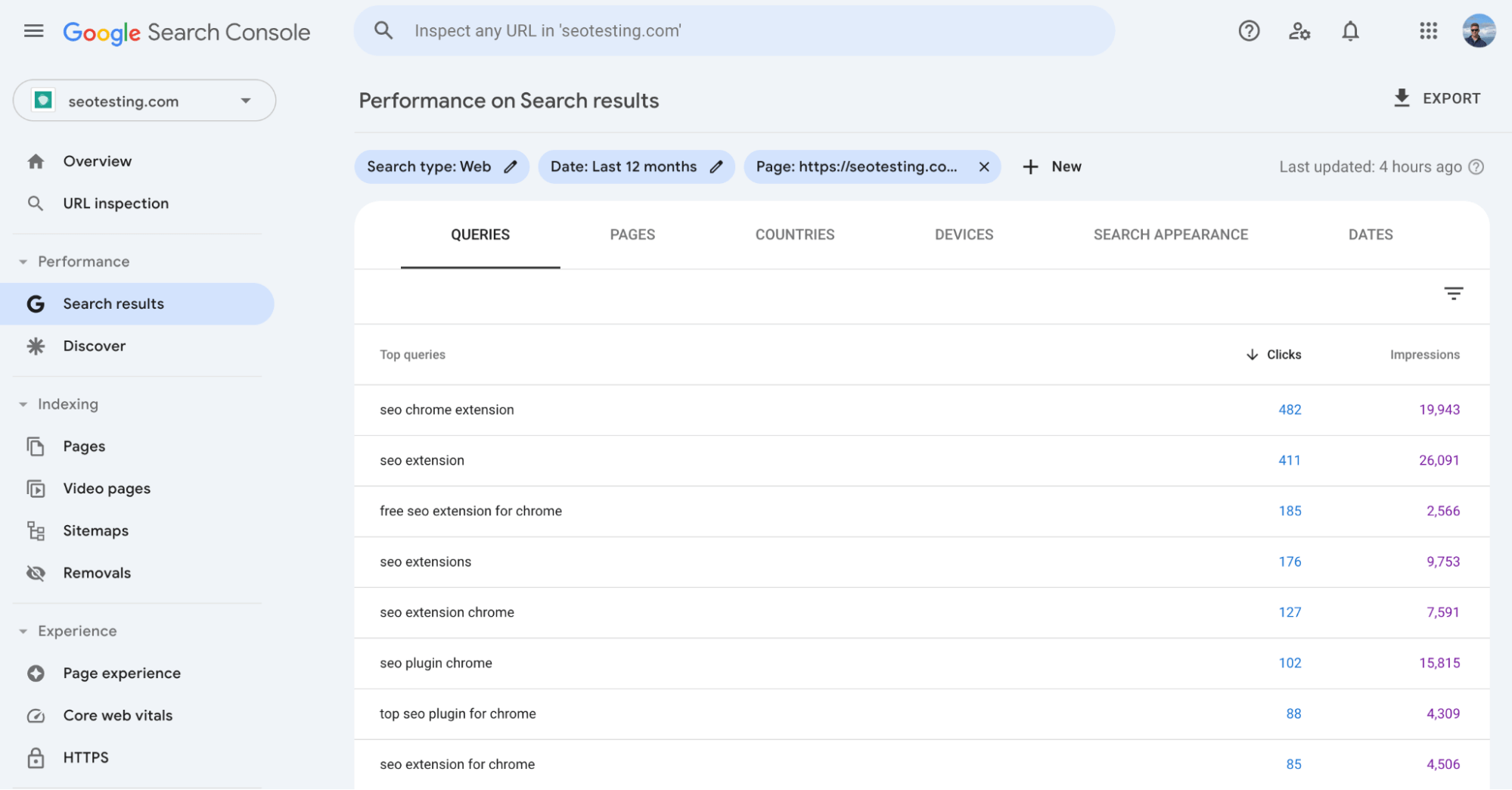The width and height of the screenshot is (1512, 790).
Task: Click the Discover asterisk icon
Action: 36,347
